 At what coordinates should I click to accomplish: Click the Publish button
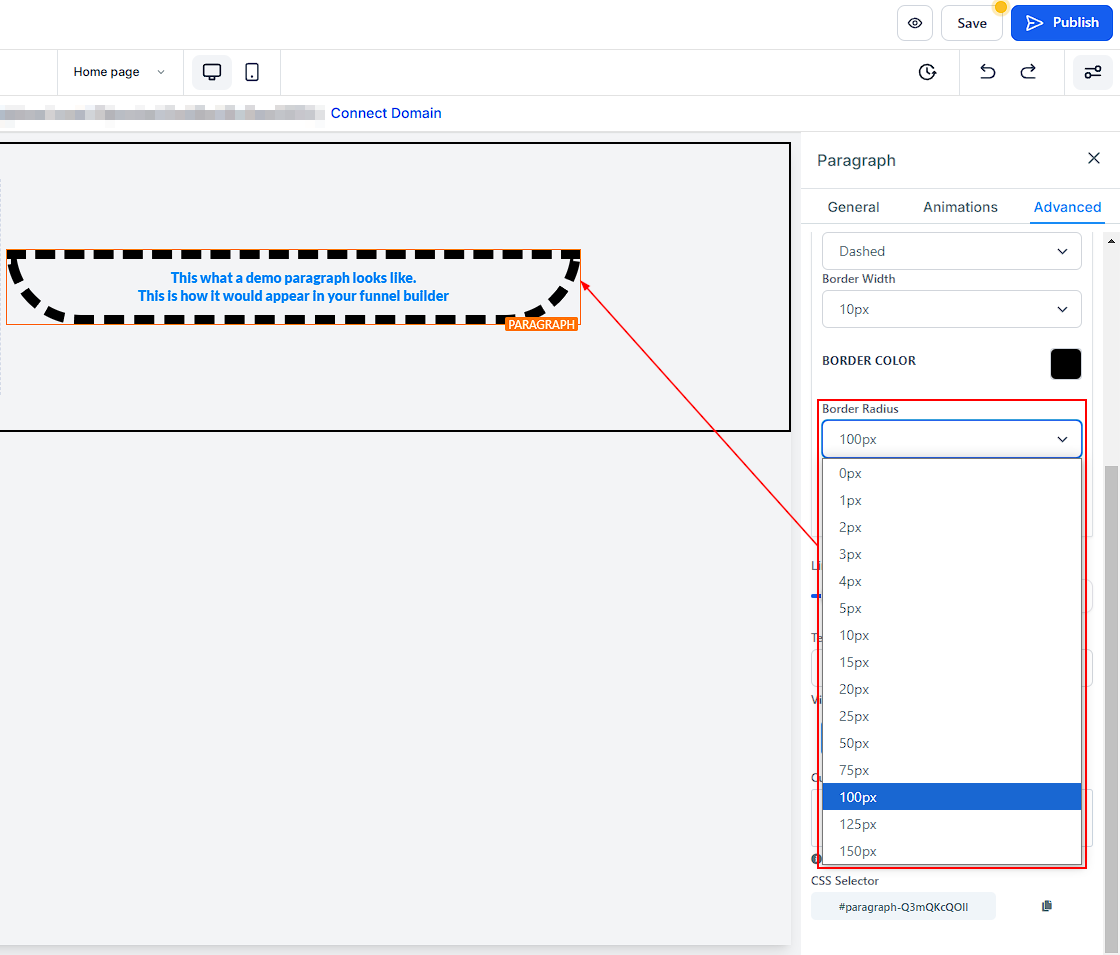pos(1061,23)
